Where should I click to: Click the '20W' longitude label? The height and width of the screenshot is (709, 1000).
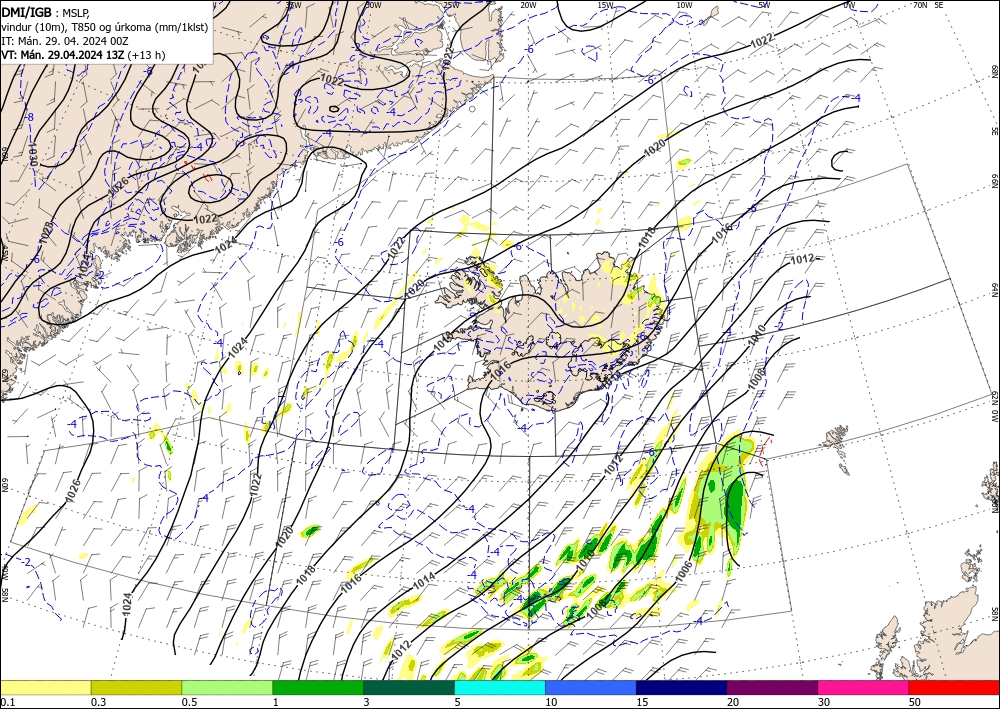(x=527, y=5)
